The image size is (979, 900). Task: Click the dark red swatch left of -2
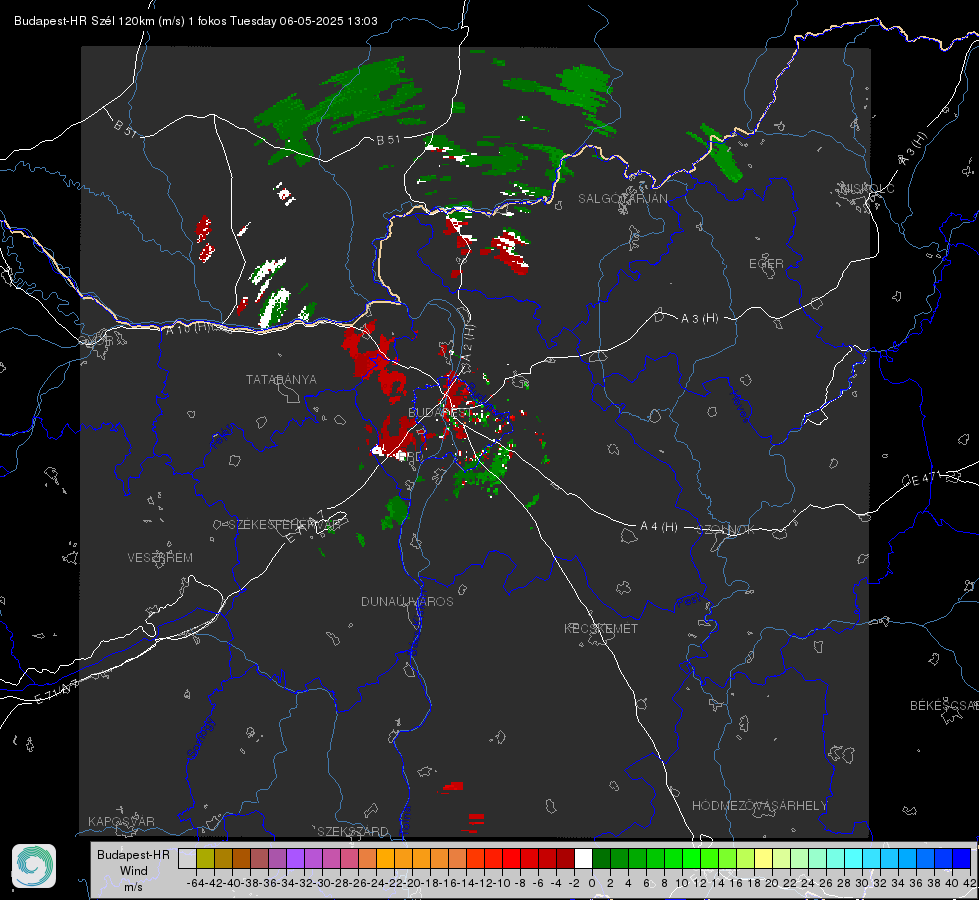coord(565,858)
